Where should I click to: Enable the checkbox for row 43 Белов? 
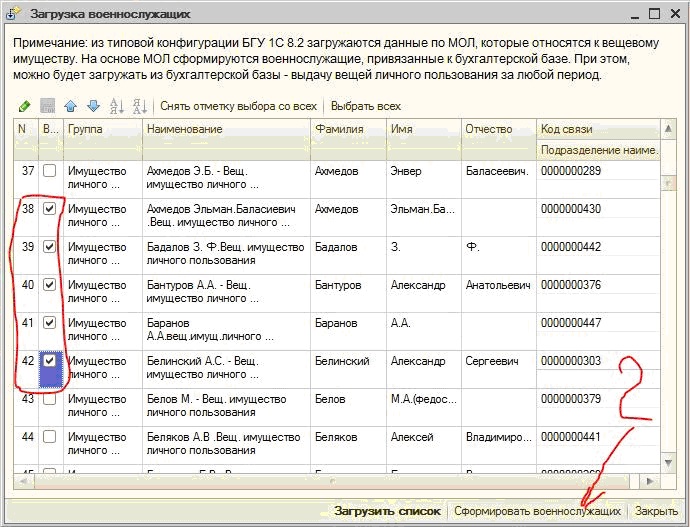coord(49,400)
